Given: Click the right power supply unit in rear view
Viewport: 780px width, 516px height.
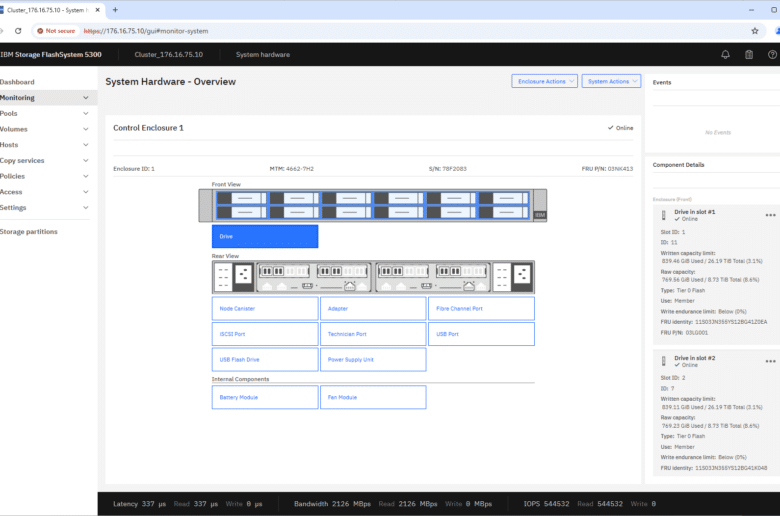Looking at the screenshot, I should [513, 277].
